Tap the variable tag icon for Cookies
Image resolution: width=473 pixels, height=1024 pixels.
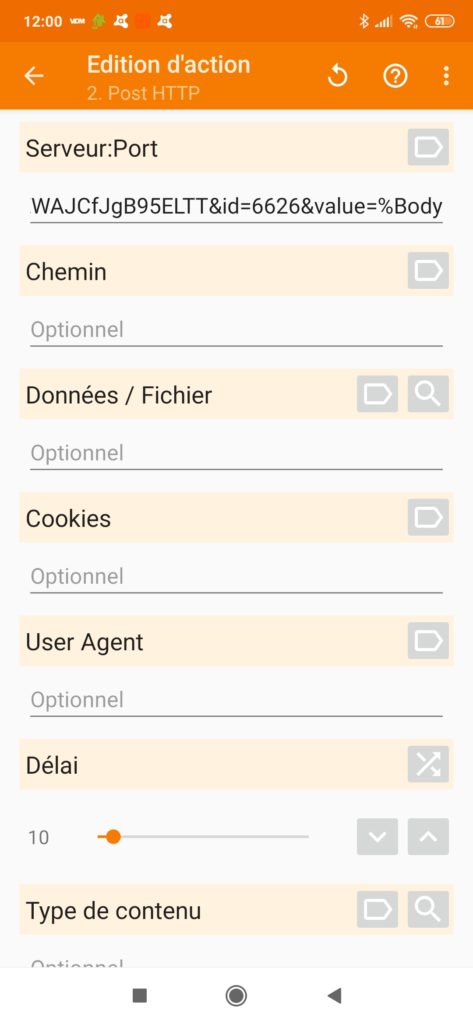tap(429, 517)
